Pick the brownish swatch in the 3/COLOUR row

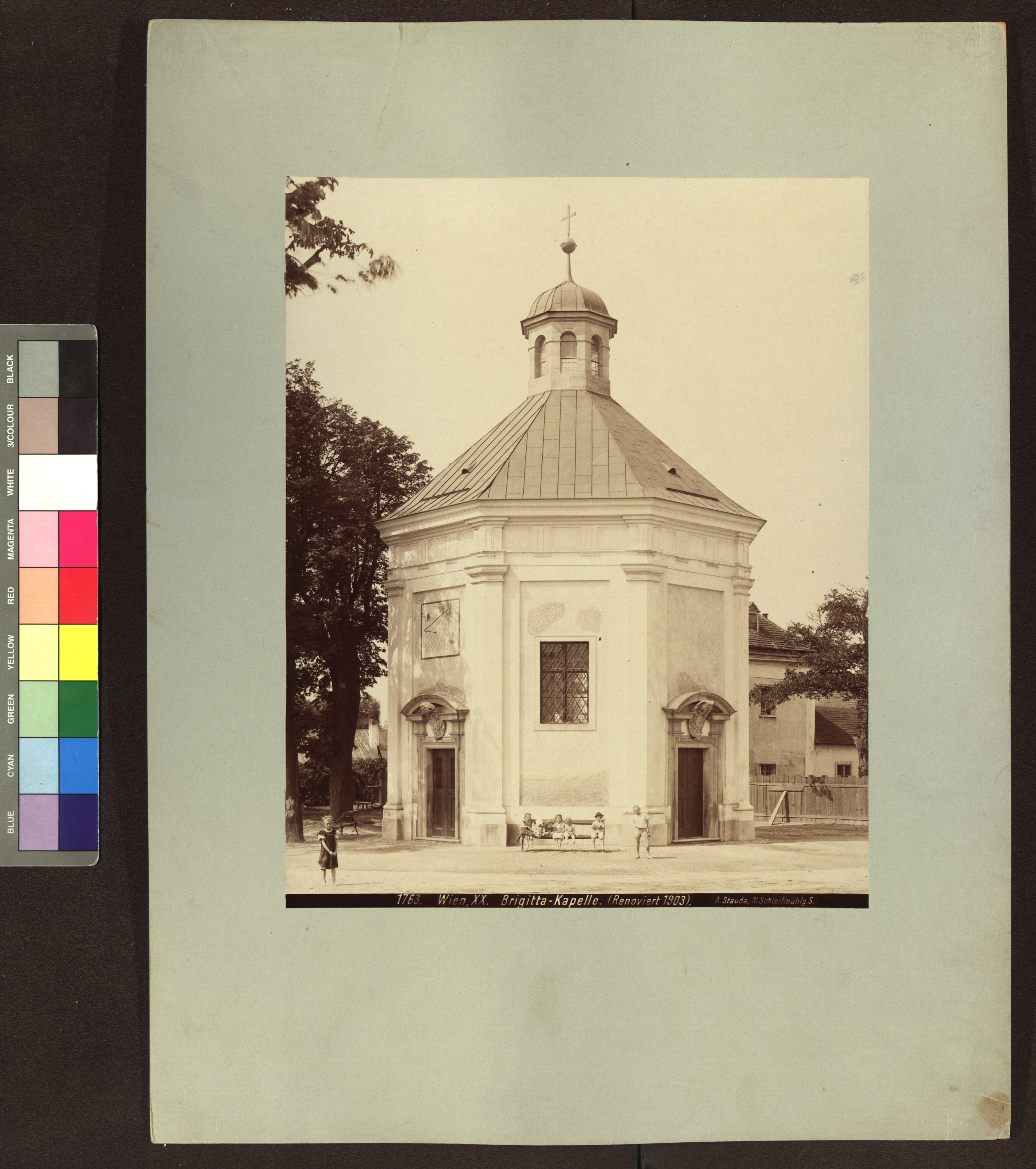click(38, 425)
